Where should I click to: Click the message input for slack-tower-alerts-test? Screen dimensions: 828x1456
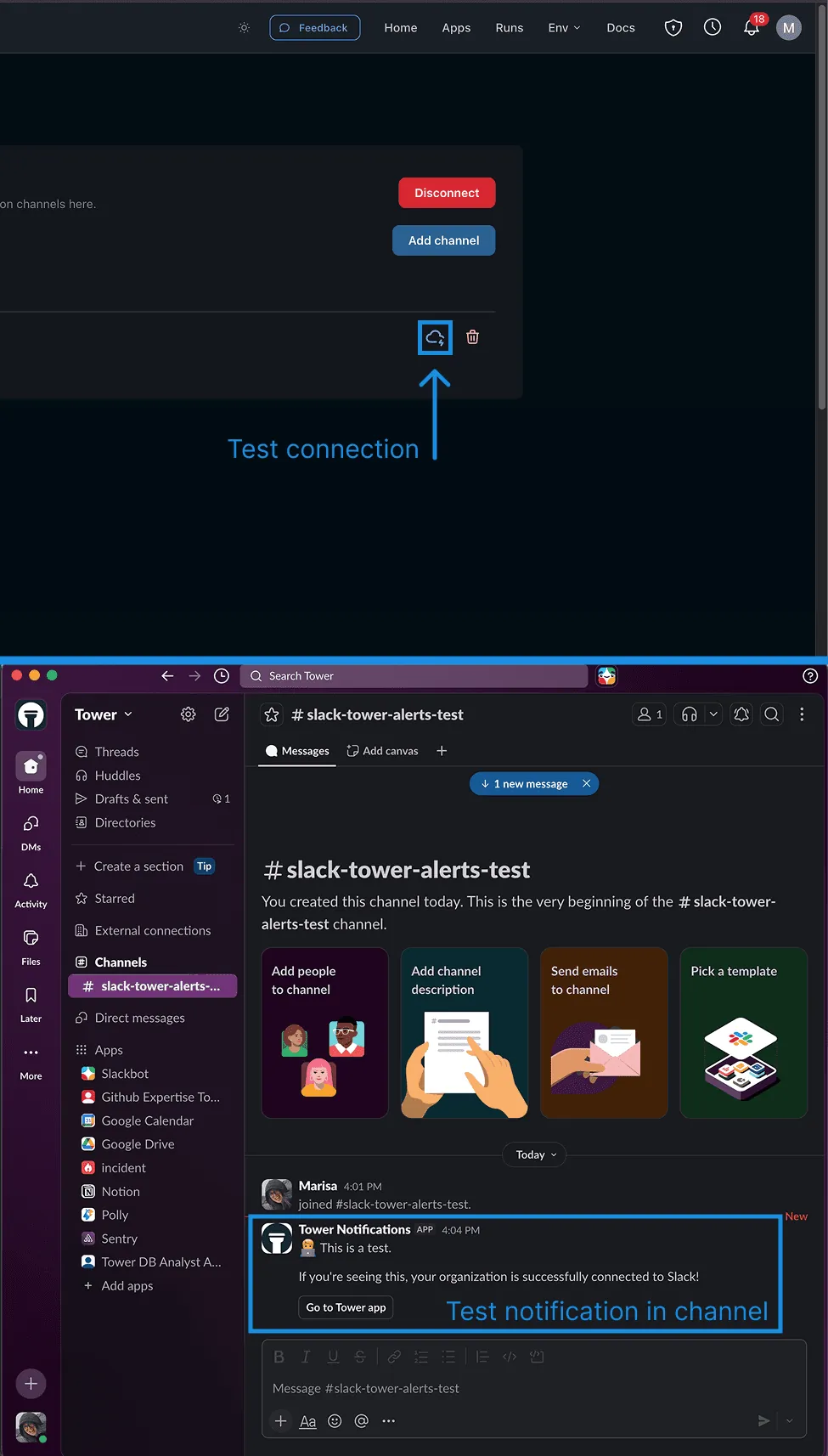coord(533,1389)
